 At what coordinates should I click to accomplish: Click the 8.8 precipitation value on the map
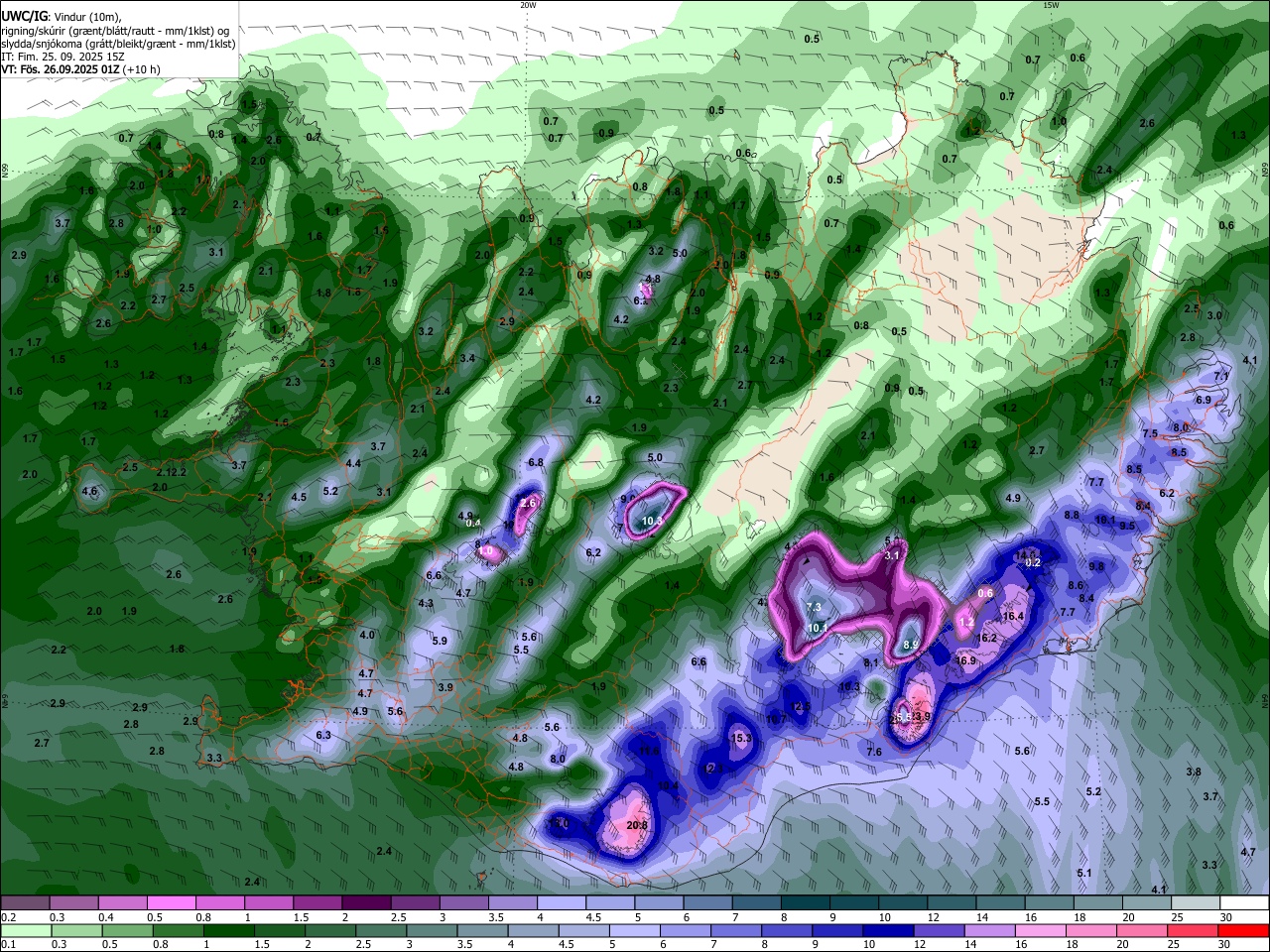click(1072, 515)
